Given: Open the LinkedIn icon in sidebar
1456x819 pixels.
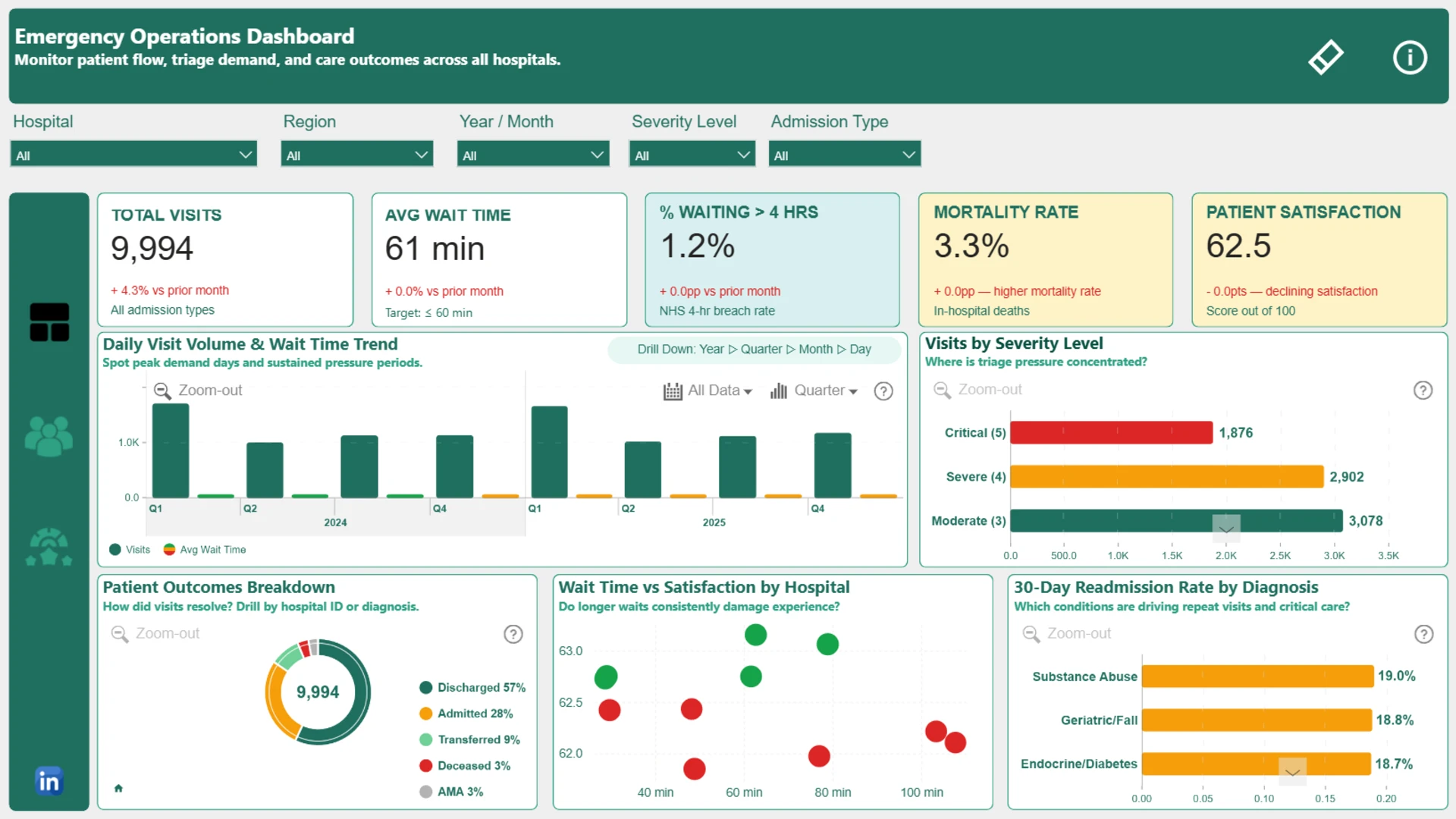Looking at the screenshot, I should pyautogui.click(x=49, y=780).
